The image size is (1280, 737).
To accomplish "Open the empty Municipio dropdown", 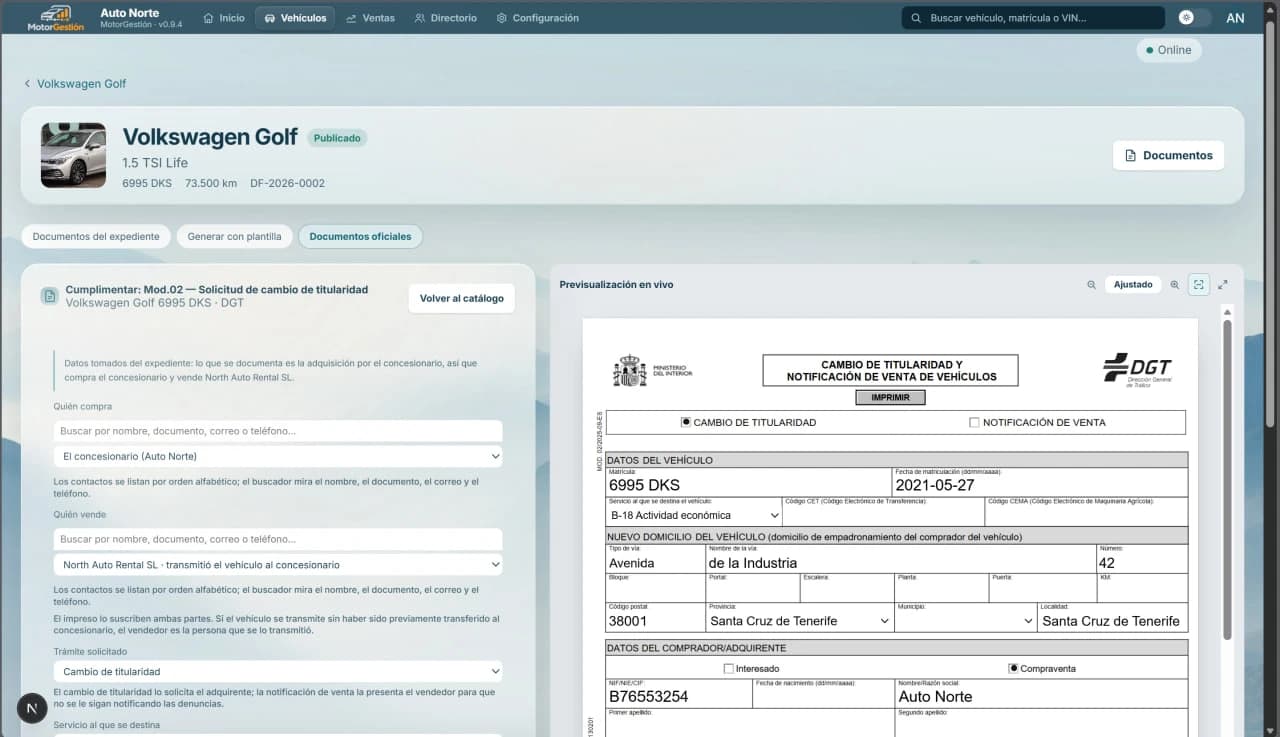I will point(965,621).
